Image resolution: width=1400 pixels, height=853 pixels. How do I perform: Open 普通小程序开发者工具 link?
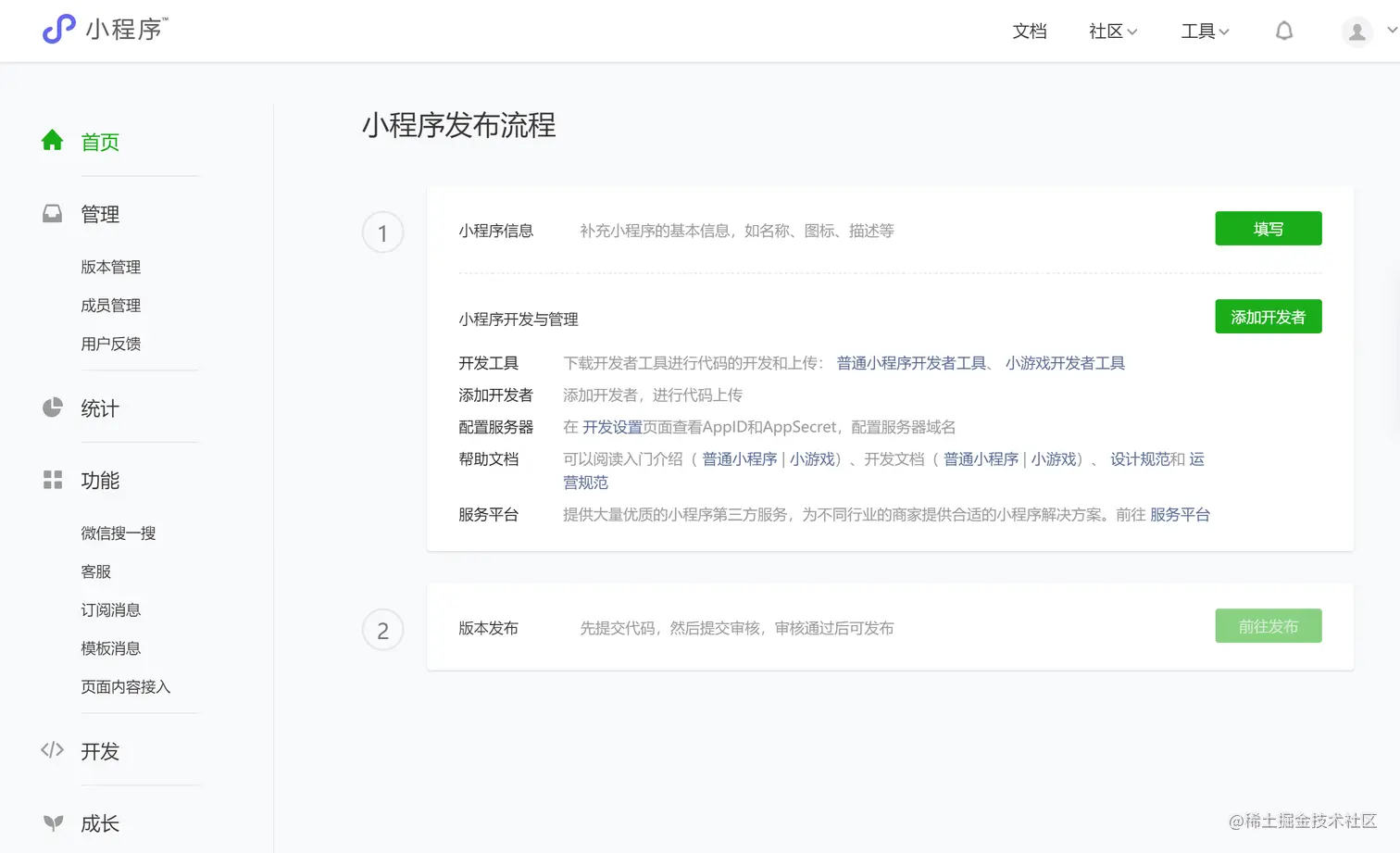pos(911,363)
